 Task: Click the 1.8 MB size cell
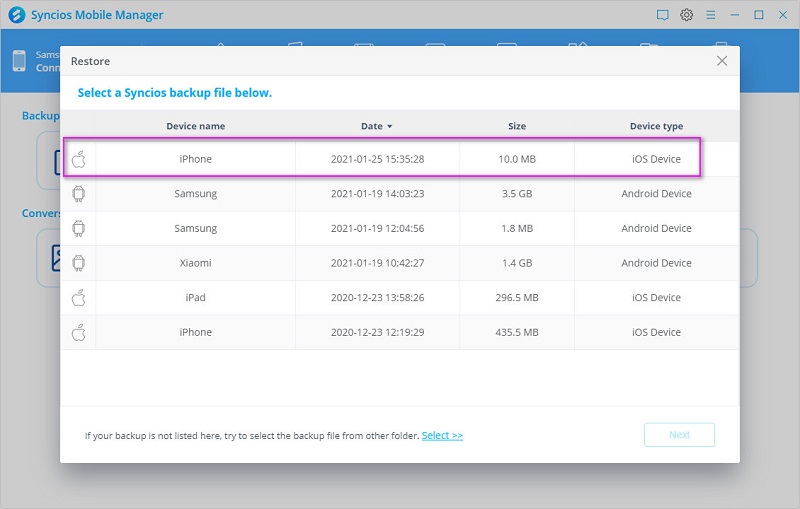pyautogui.click(x=517, y=228)
